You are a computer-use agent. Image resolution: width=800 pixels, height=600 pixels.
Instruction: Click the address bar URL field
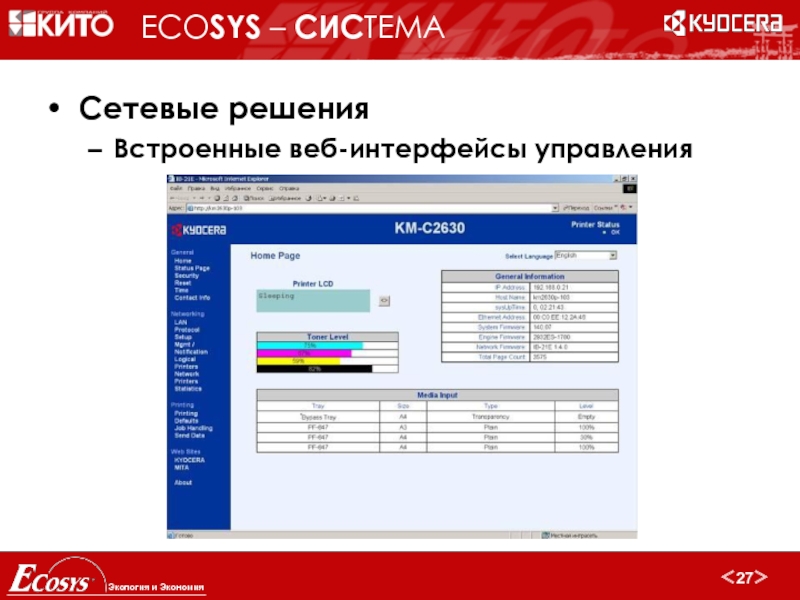click(373, 208)
